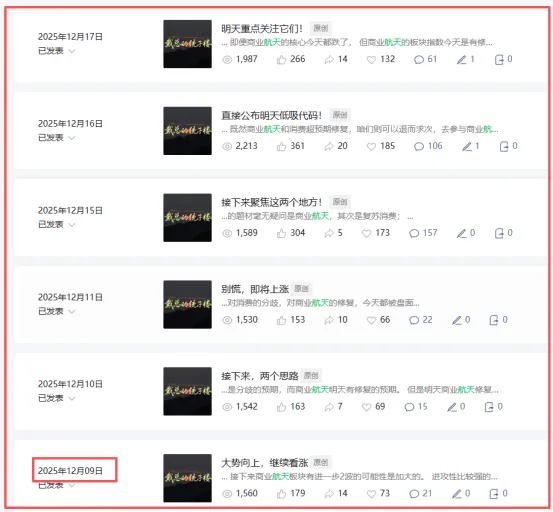Click the thumbnail of 接下来聚焦这两个地方 article
Image resolution: width=553 pixels, height=512 pixels.
[187, 218]
